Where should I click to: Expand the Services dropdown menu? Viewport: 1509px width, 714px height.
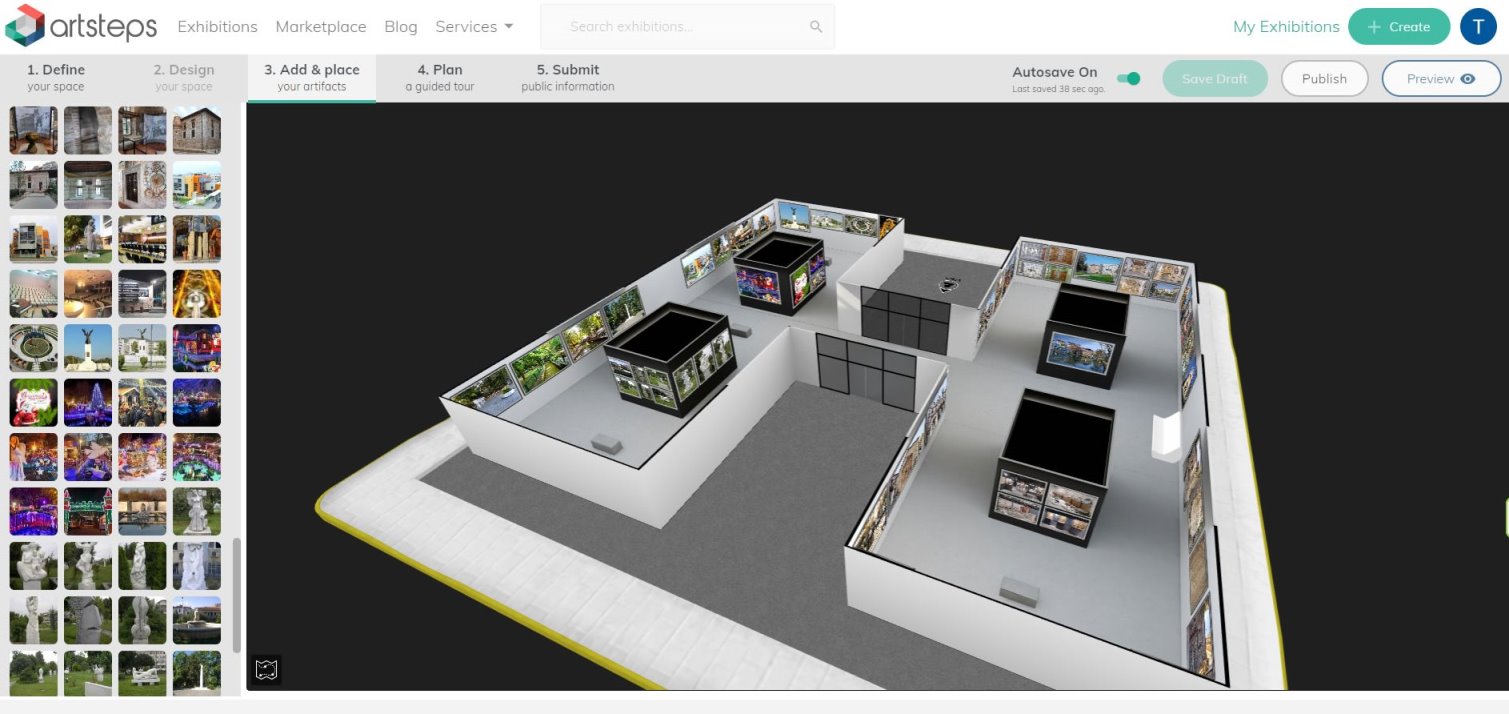point(474,27)
